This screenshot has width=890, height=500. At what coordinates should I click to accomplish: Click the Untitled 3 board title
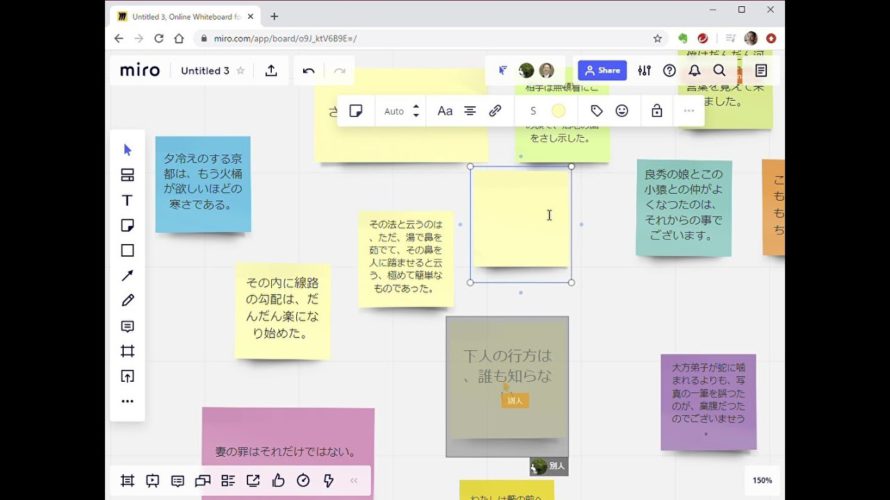pos(205,71)
